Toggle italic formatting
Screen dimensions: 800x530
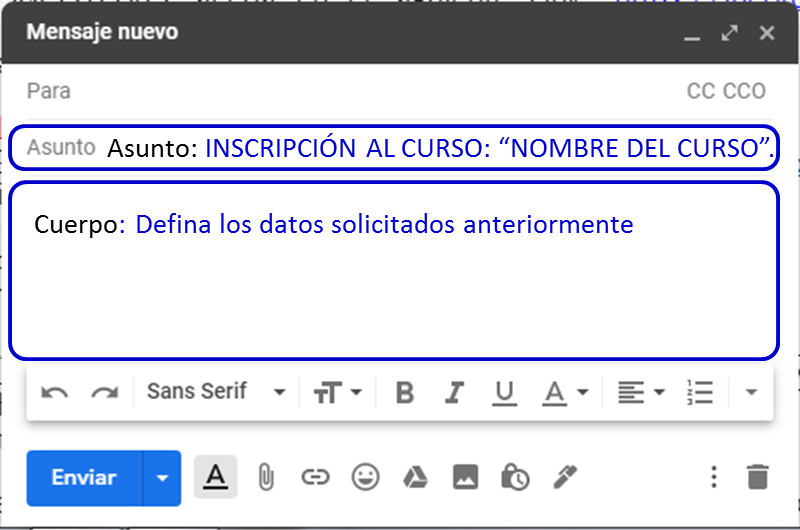(454, 392)
